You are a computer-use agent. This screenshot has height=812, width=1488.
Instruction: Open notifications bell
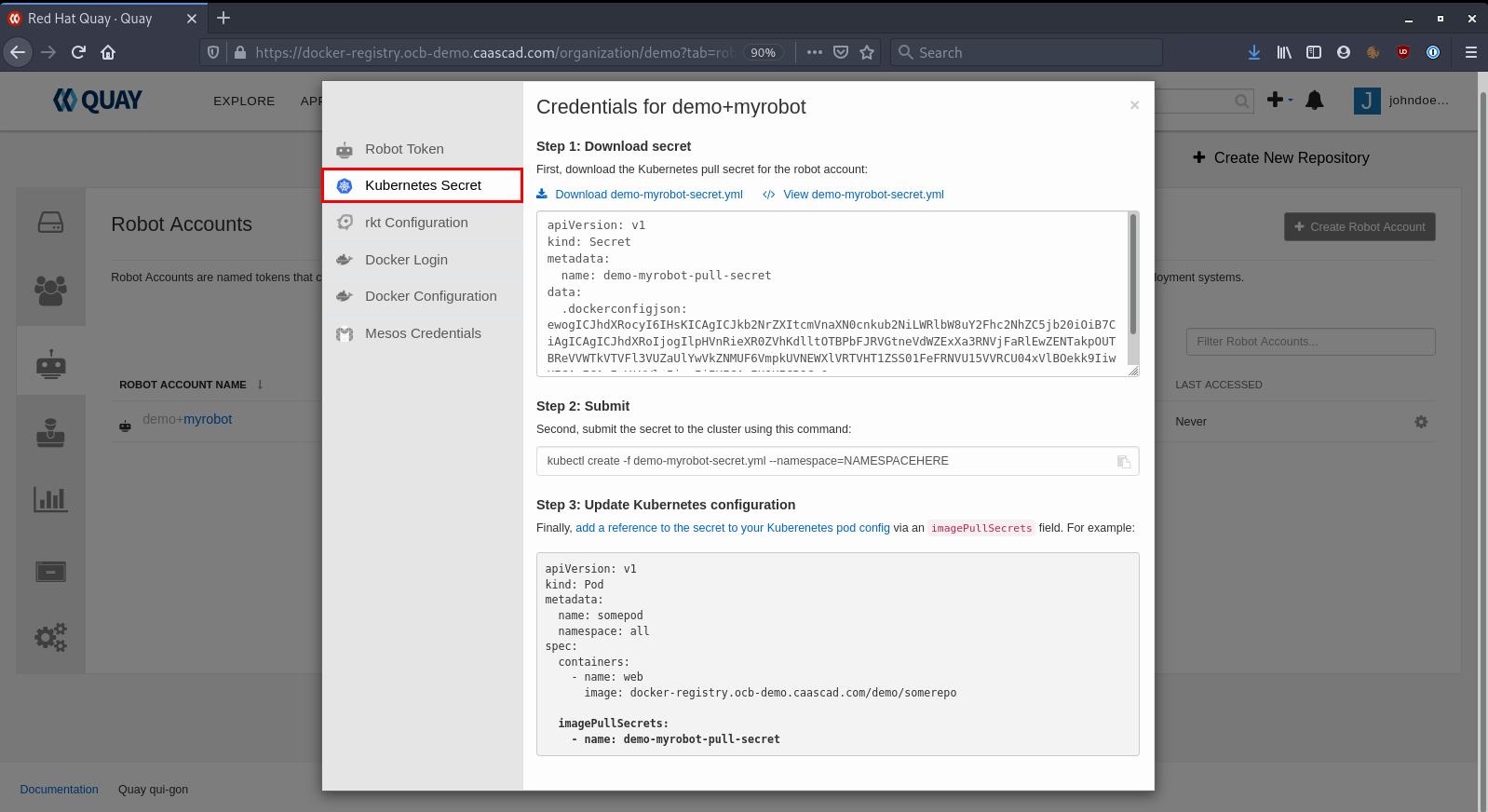pyautogui.click(x=1315, y=101)
